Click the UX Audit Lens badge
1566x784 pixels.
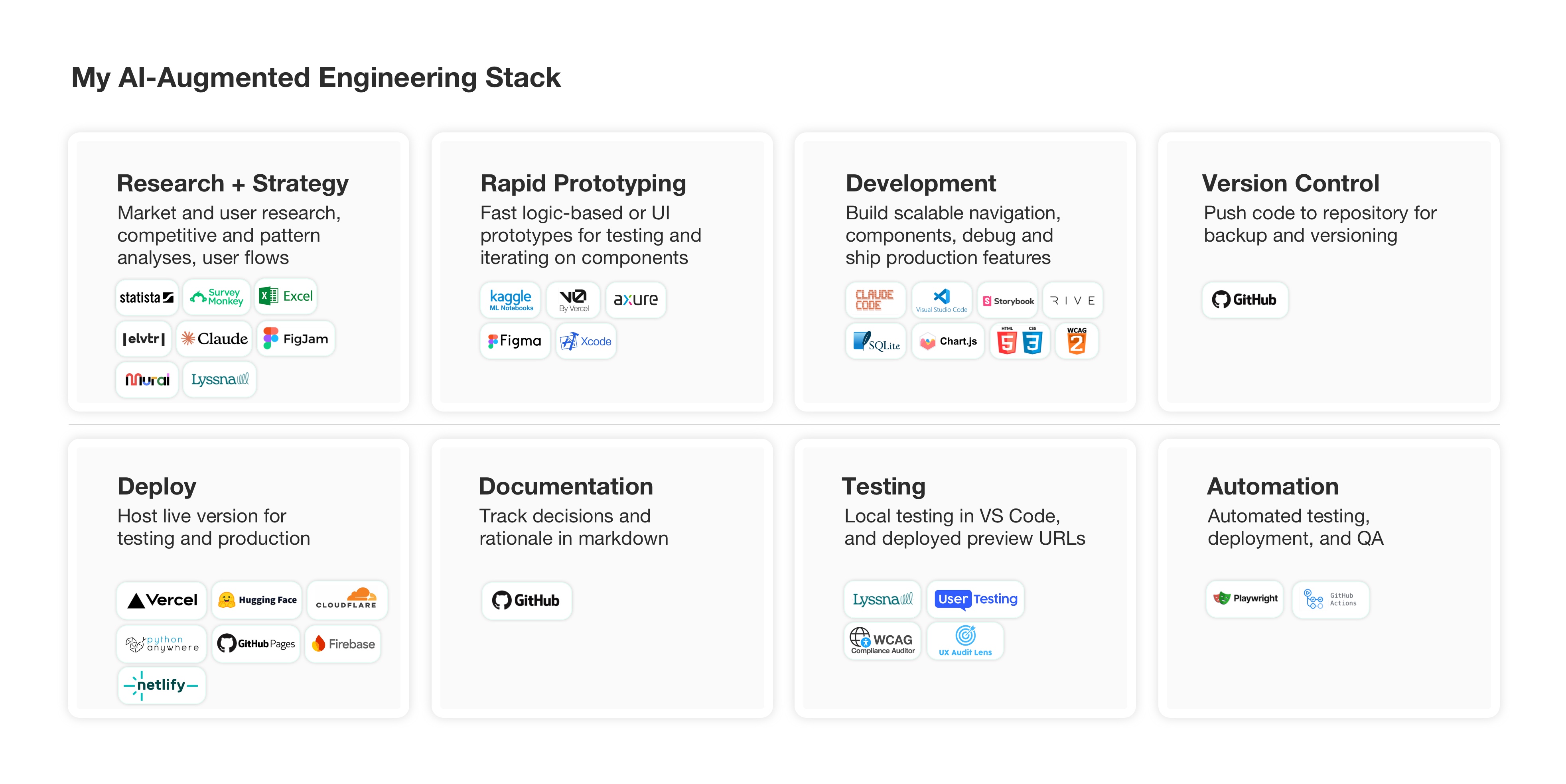[965, 640]
